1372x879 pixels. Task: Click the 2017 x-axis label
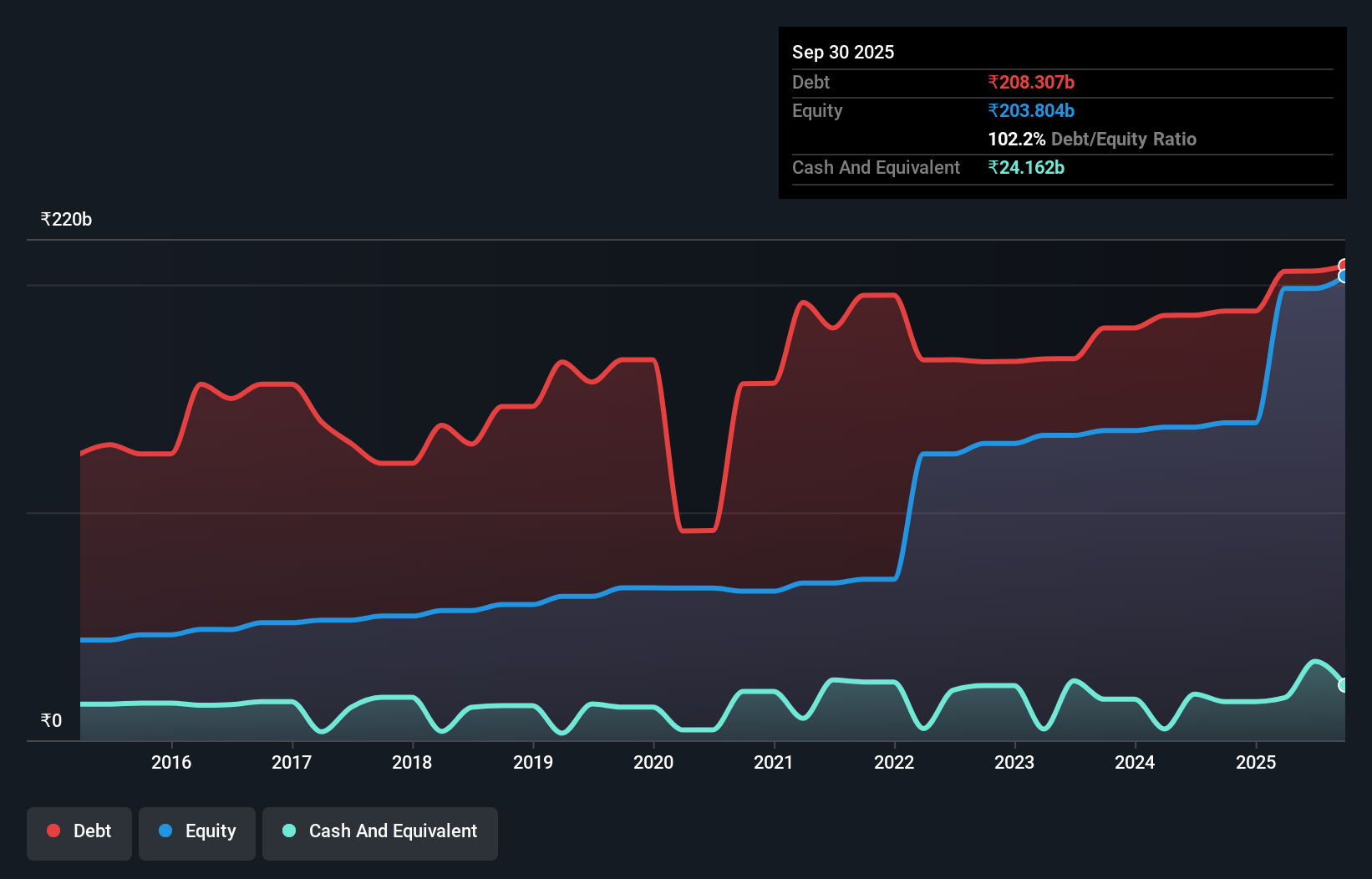[x=292, y=762]
